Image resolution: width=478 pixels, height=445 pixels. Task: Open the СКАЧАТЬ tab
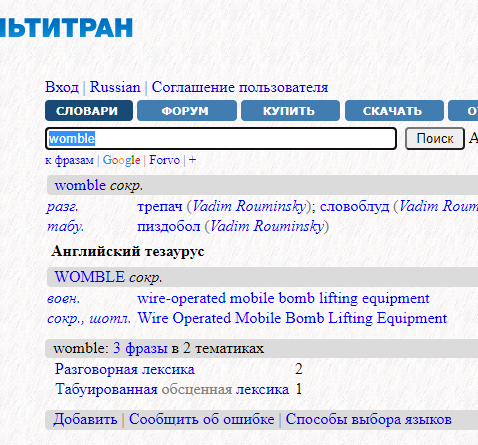coord(394,111)
